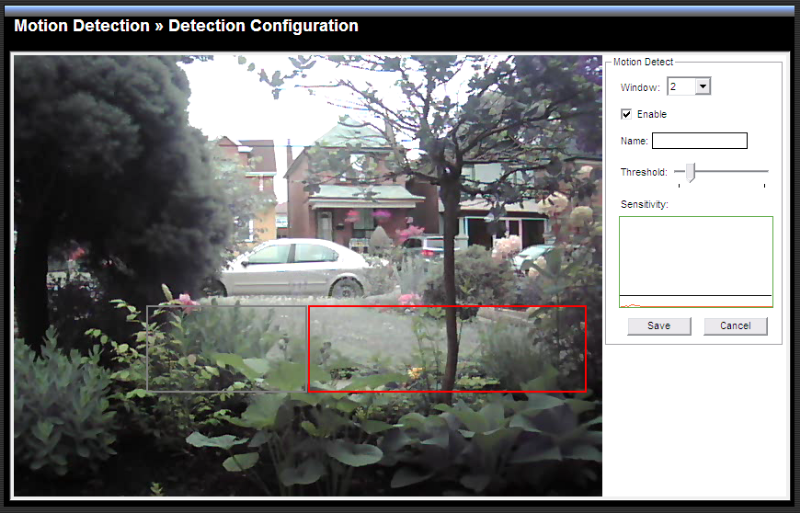800x513 pixels.
Task: Click the Name input field
Action: click(x=699, y=141)
